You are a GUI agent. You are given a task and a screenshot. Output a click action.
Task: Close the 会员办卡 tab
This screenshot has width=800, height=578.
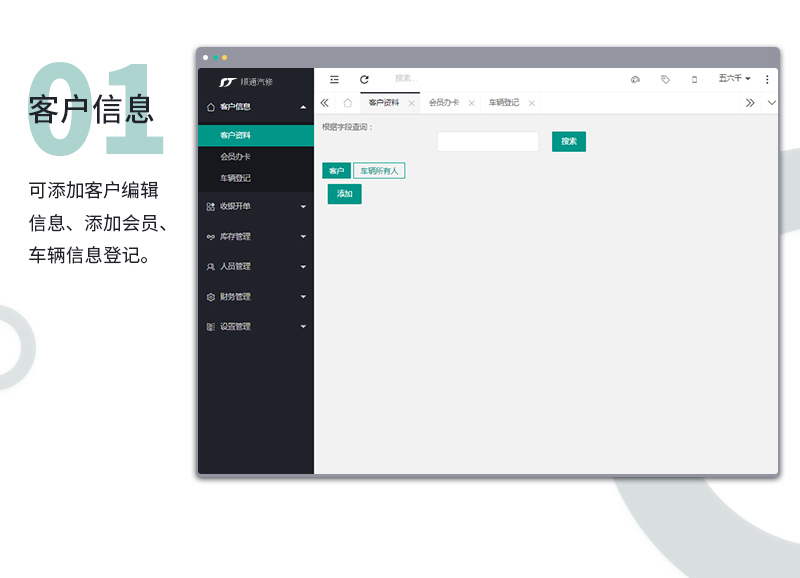pyautogui.click(x=471, y=103)
